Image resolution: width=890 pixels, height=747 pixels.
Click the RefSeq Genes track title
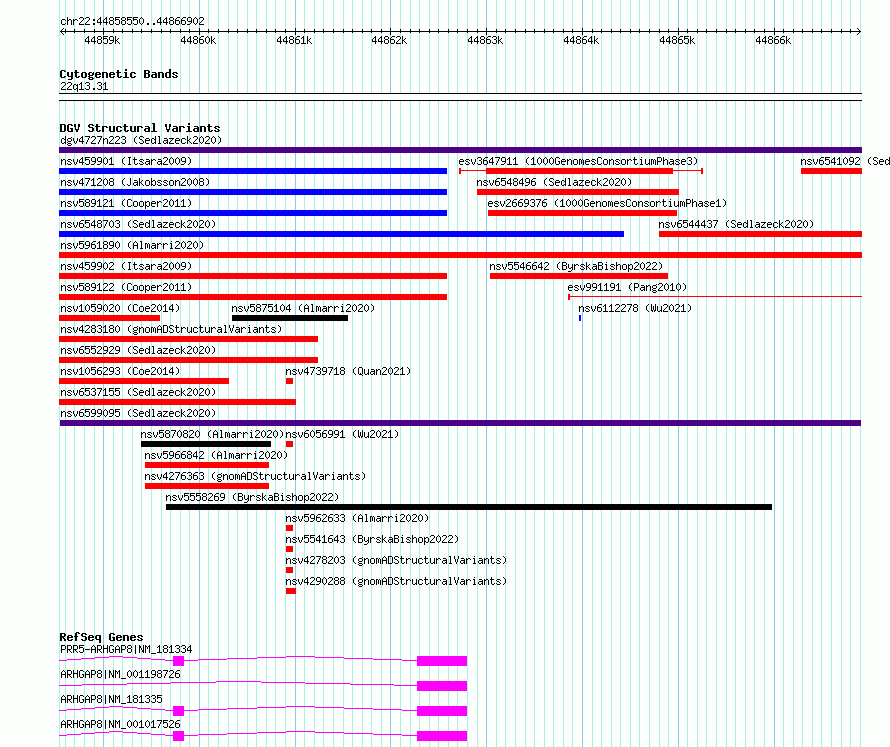click(x=101, y=637)
